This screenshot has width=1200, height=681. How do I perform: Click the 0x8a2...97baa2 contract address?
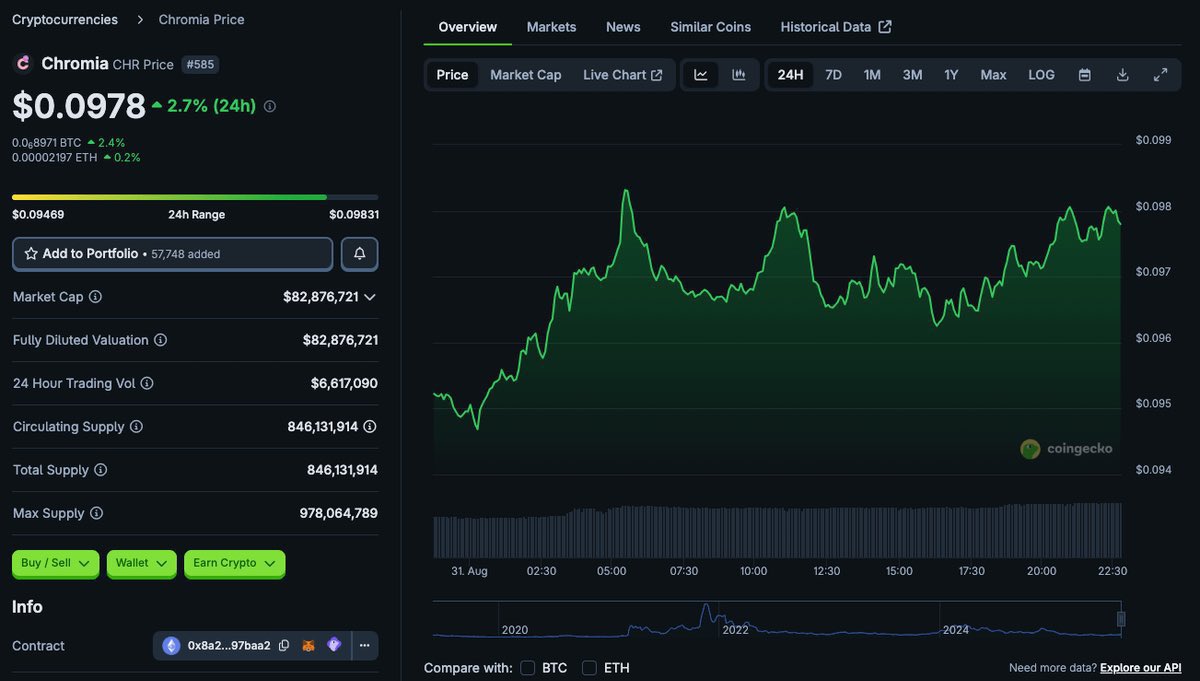pyautogui.click(x=229, y=646)
